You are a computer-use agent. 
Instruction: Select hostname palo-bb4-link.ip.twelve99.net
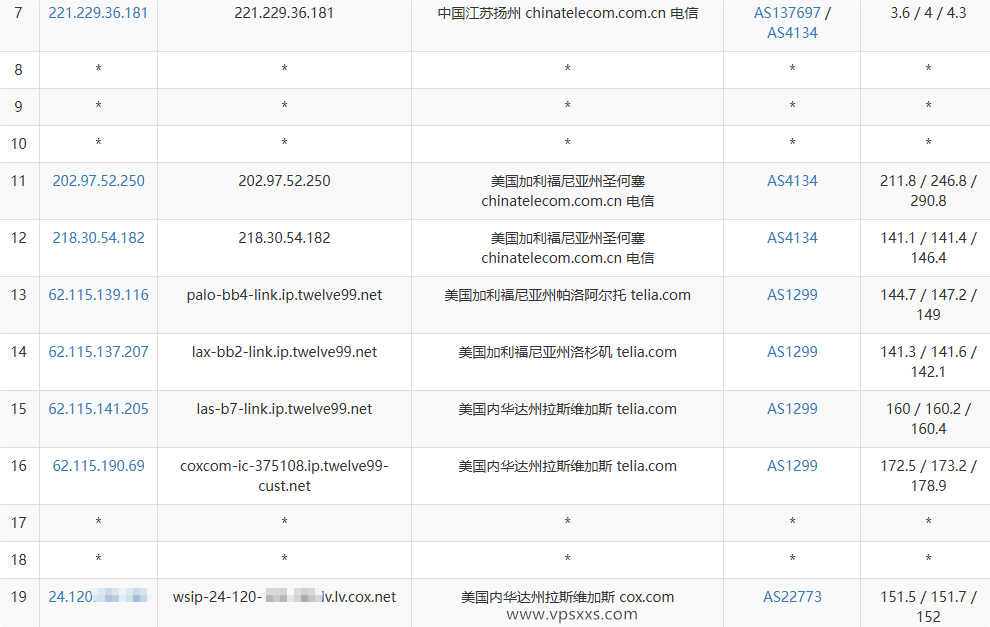click(284, 295)
